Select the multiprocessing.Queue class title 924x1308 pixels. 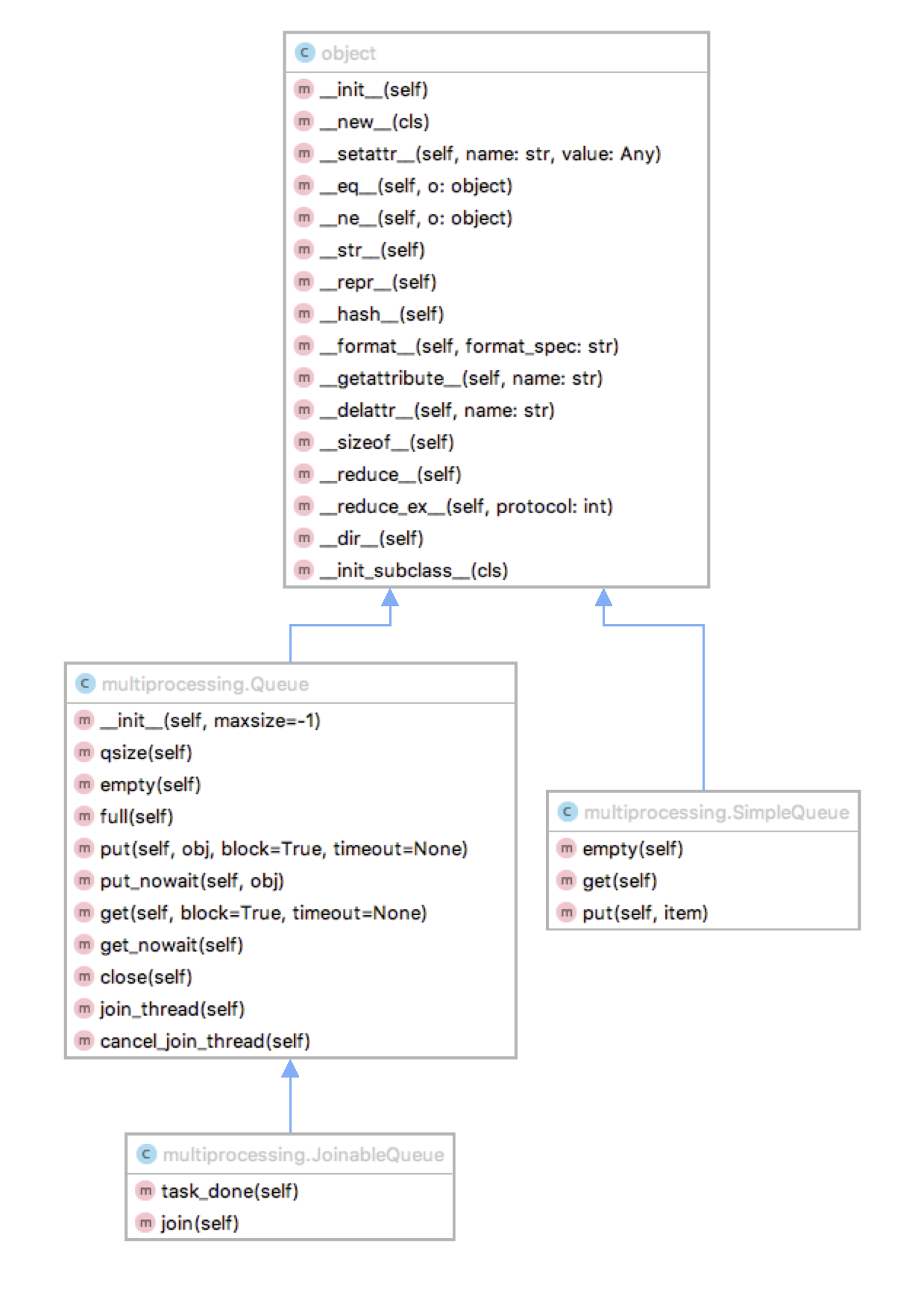pyautogui.click(x=205, y=684)
